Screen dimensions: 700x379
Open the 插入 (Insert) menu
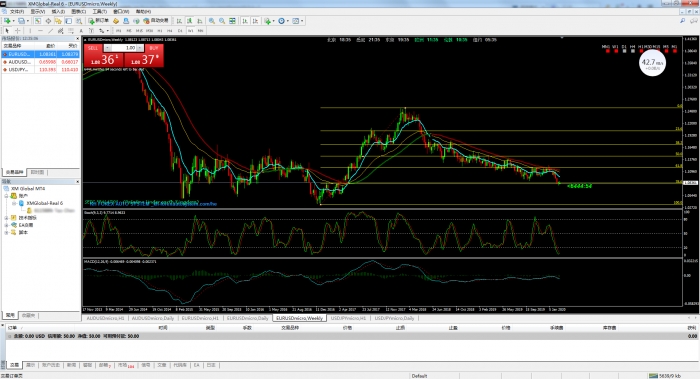pyautogui.click(x=58, y=11)
